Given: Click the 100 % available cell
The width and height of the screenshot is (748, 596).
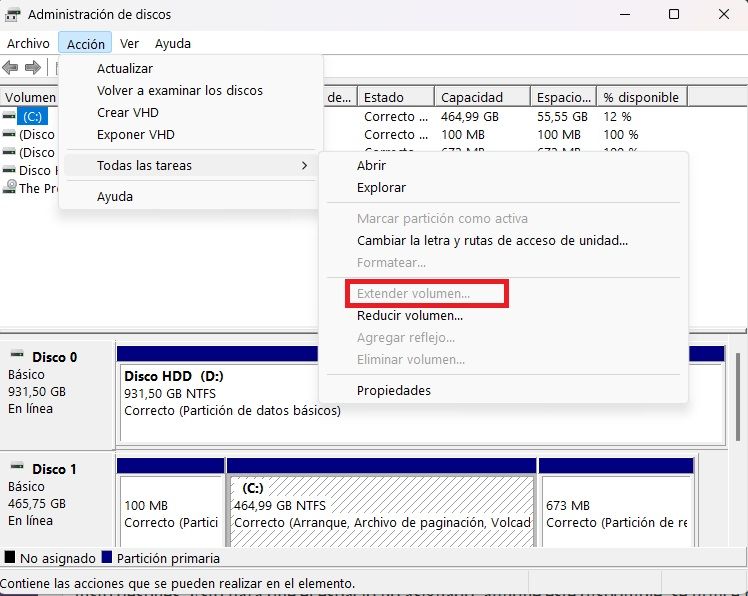Looking at the screenshot, I should [620, 135].
